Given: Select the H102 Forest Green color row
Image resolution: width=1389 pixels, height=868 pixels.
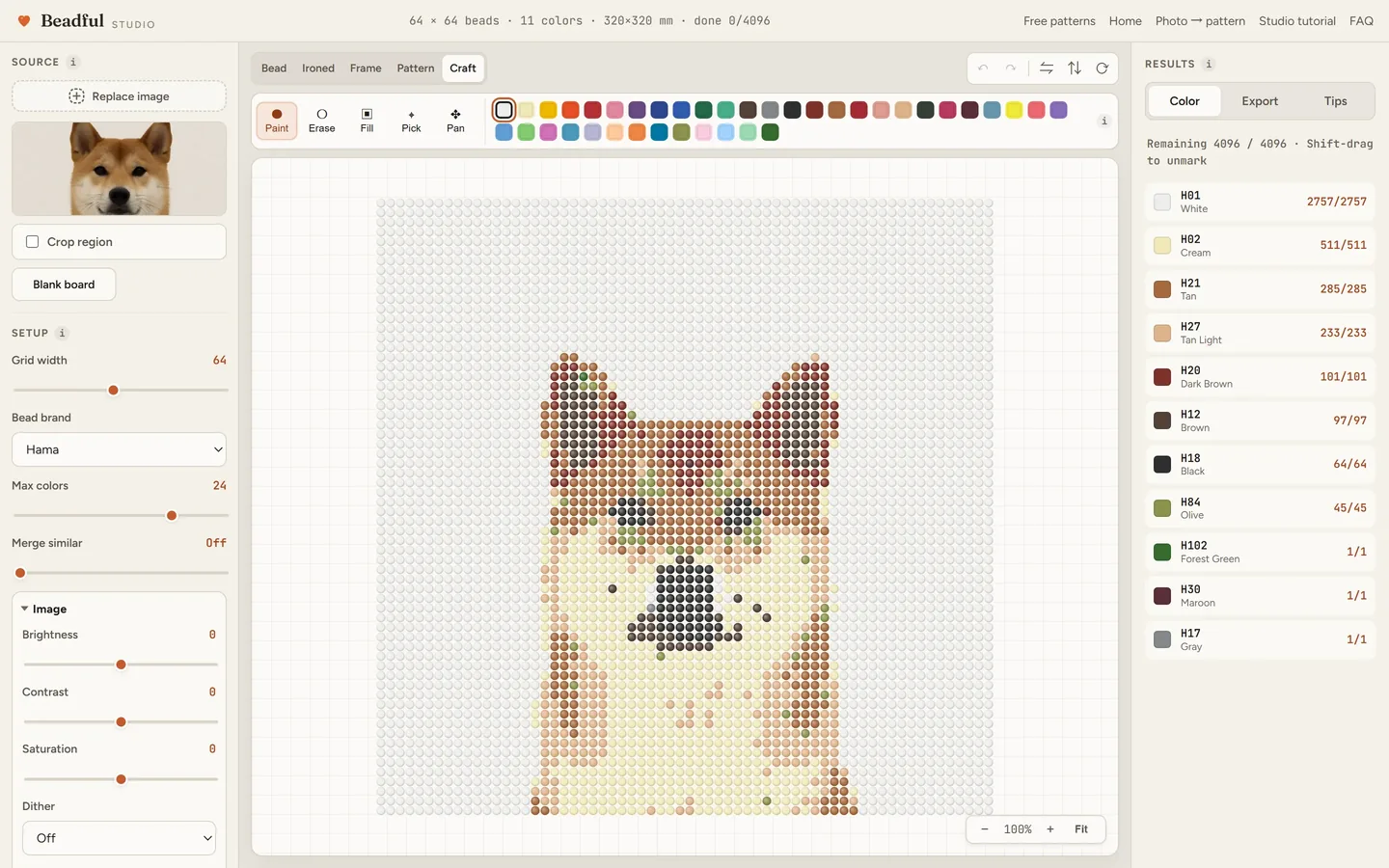Looking at the screenshot, I should (1260, 552).
